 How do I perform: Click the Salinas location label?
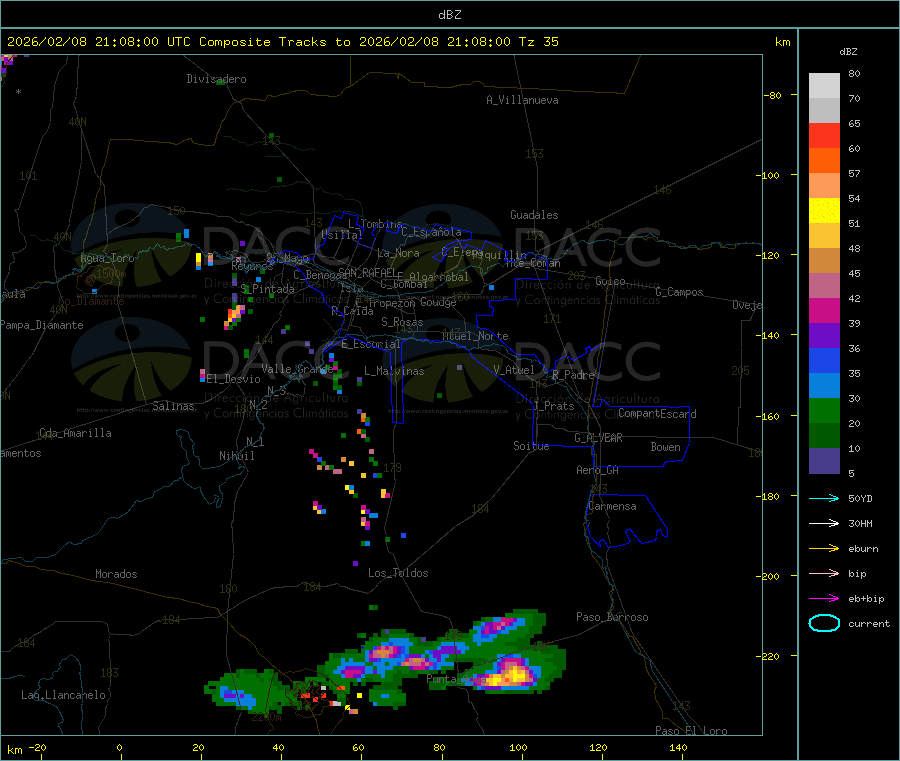(x=173, y=406)
